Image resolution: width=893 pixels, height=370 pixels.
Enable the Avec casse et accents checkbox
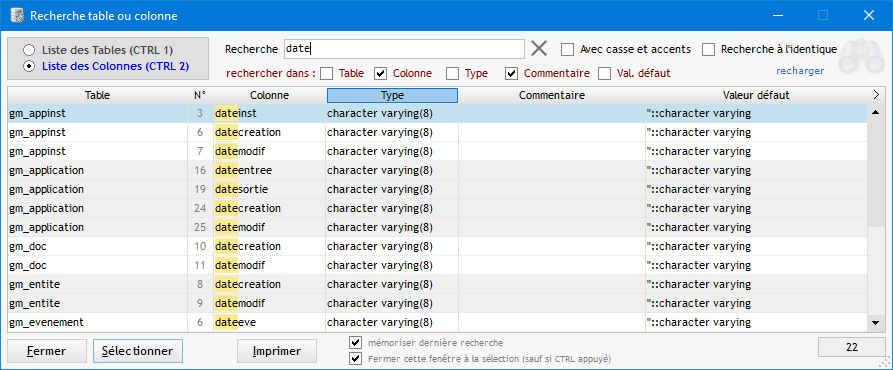pyautogui.click(x=567, y=50)
